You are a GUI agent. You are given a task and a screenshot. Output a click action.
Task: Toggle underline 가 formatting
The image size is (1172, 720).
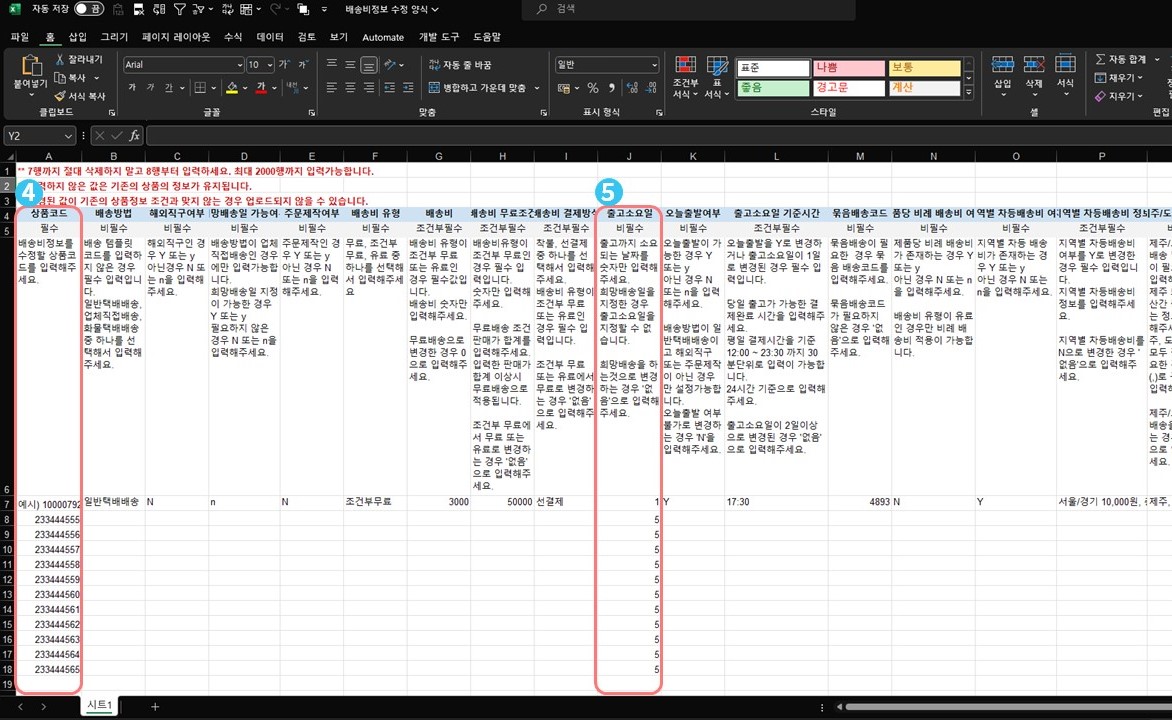tap(168, 88)
